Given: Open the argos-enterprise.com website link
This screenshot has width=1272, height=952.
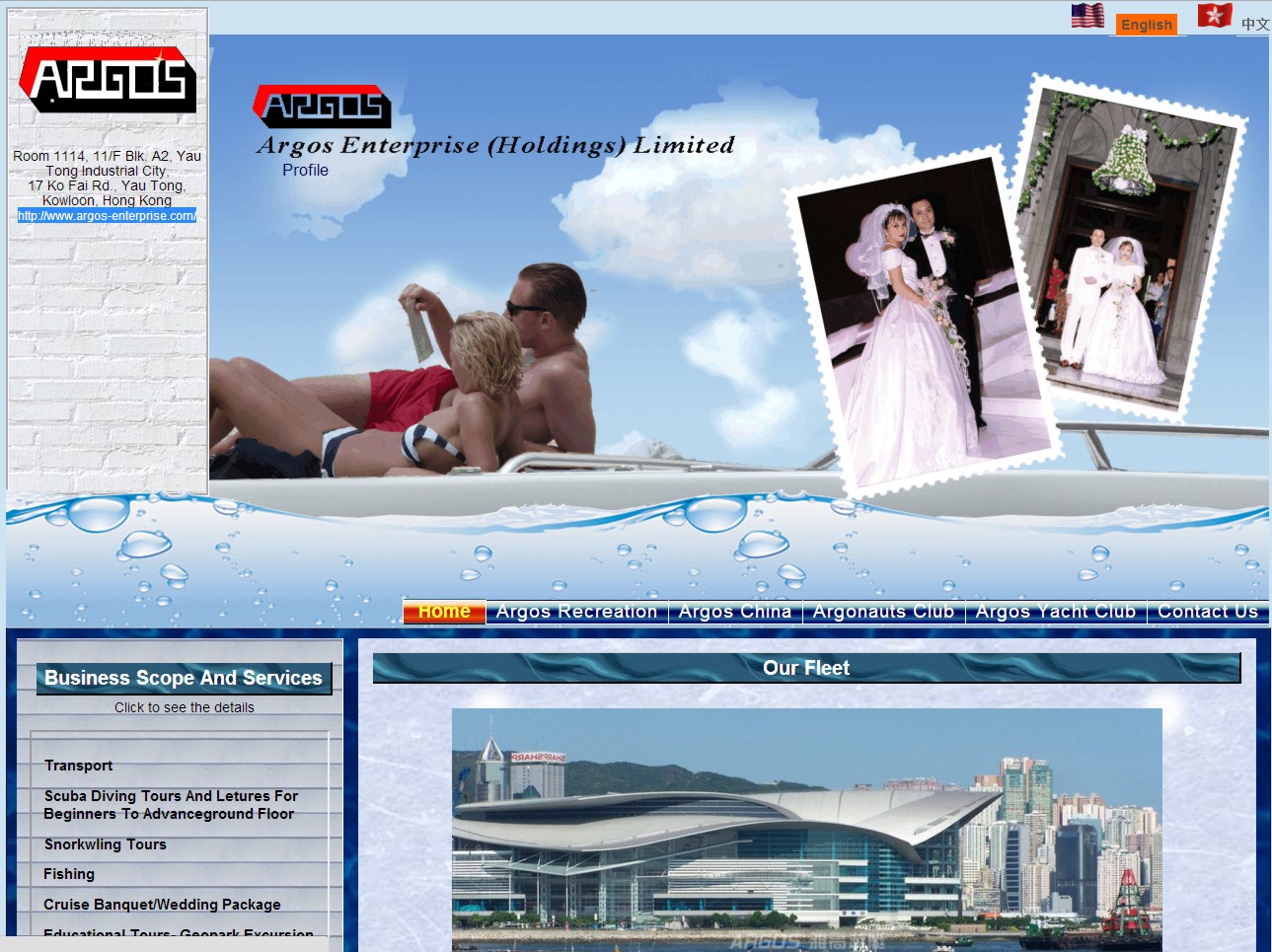Looking at the screenshot, I should tap(107, 216).
